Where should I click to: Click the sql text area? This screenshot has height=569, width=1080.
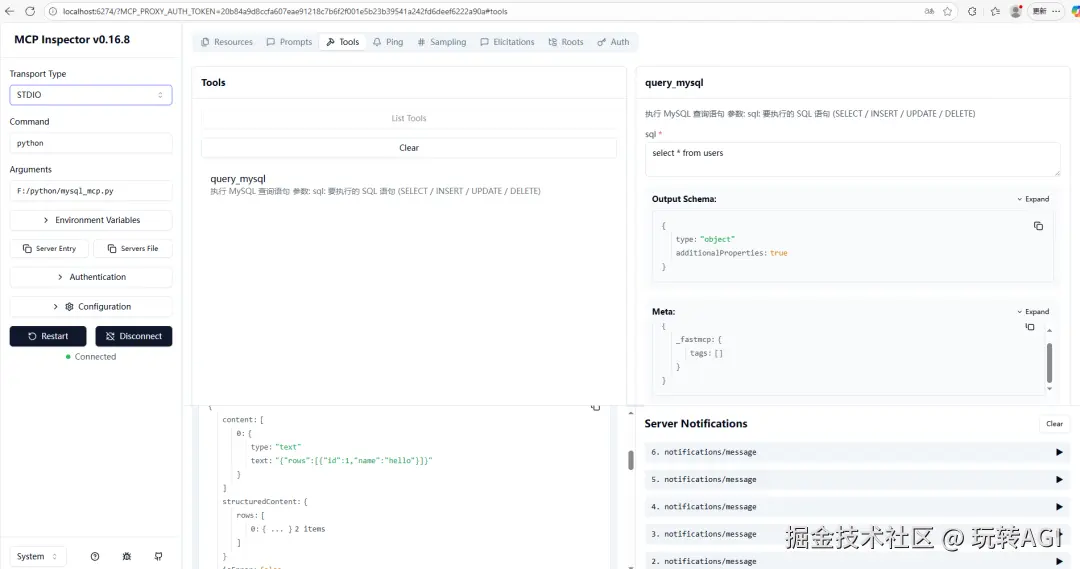tap(853, 159)
